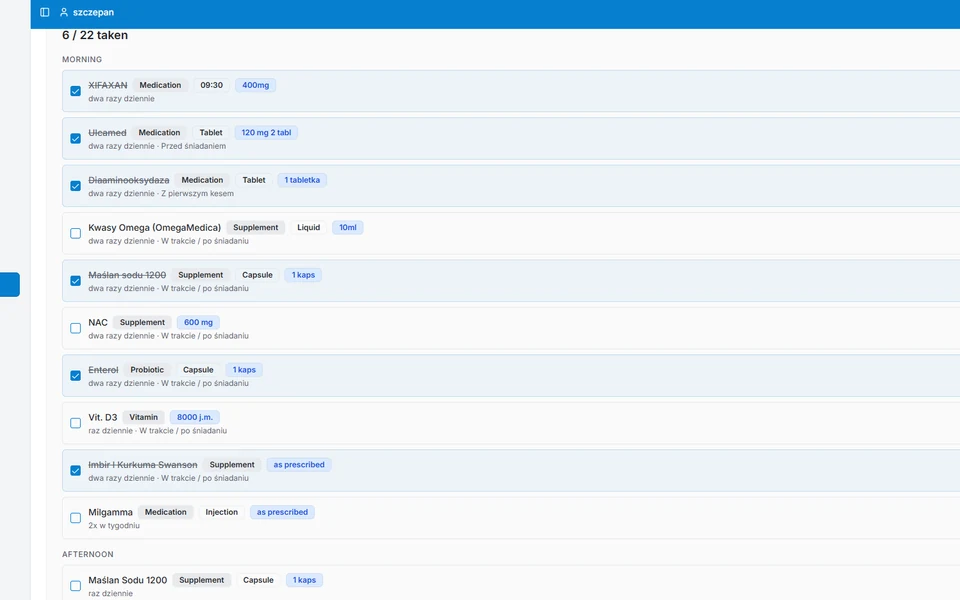Click the Tablet tag on Ulcamed
Screen dimensions: 960x600
click(x=211, y=132)
